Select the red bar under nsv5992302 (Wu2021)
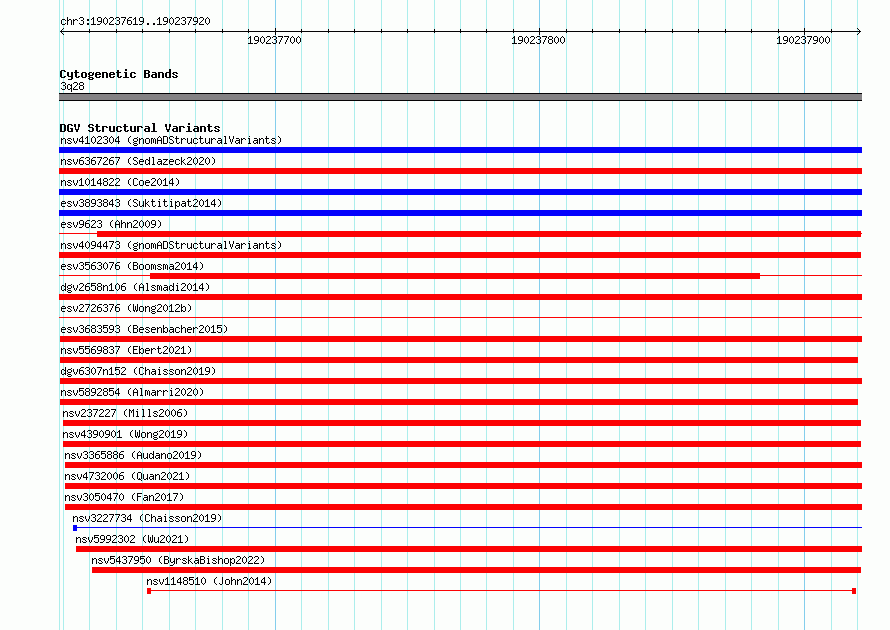This screenshot has width=890, height=630. point(469,549)
